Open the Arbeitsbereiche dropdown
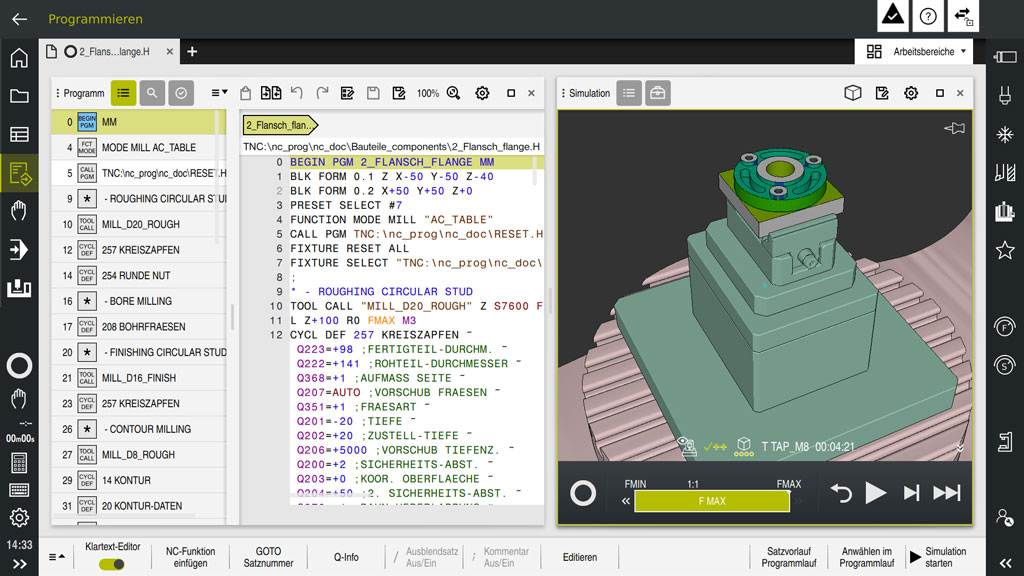 [914, 52]
